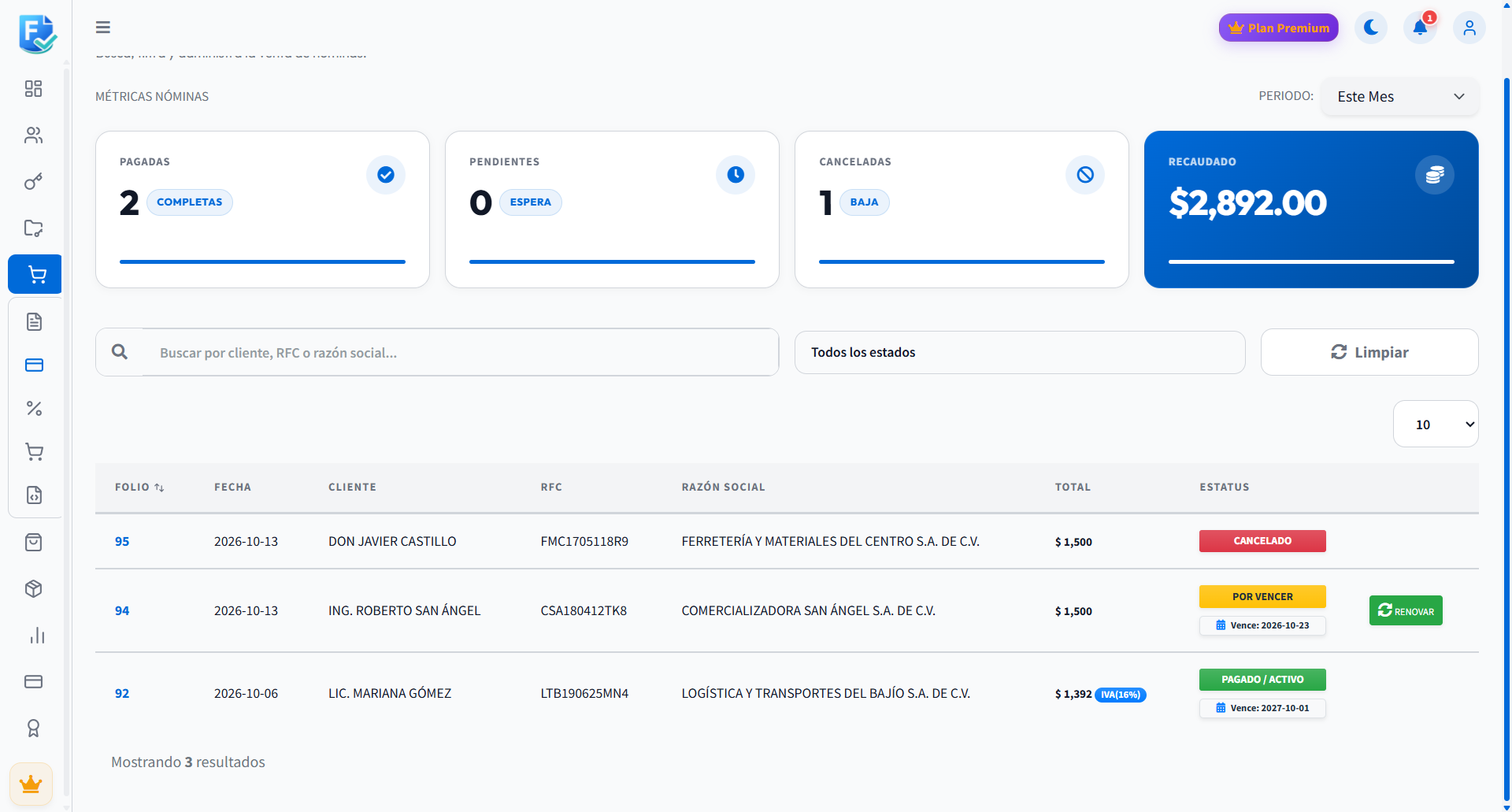Sort table by Folio column
Image resolution: width=1512 pixels, height=812 pixels.
click(x=139, y=488)
